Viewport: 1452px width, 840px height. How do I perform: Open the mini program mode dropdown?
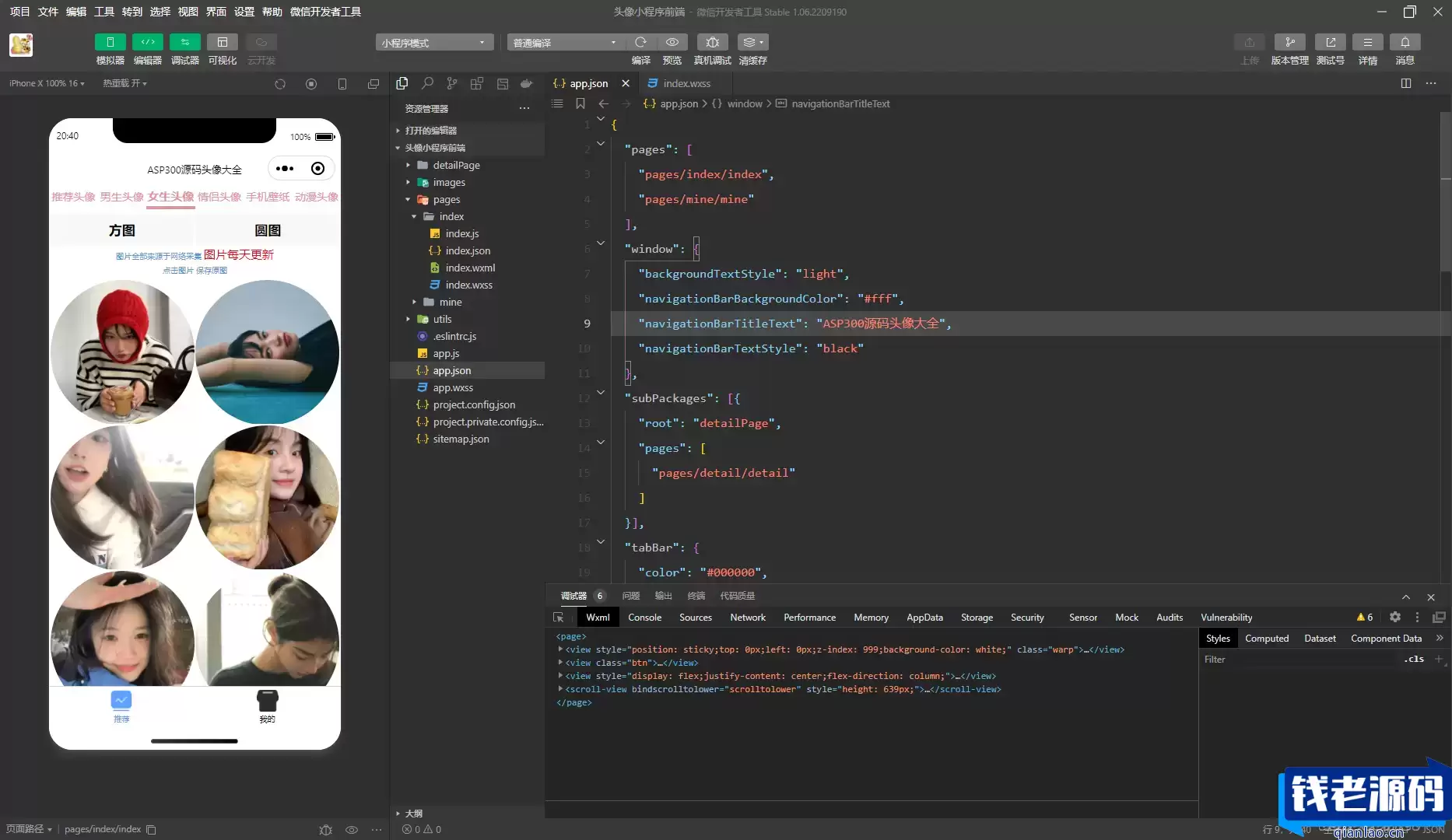coord(434,42)
